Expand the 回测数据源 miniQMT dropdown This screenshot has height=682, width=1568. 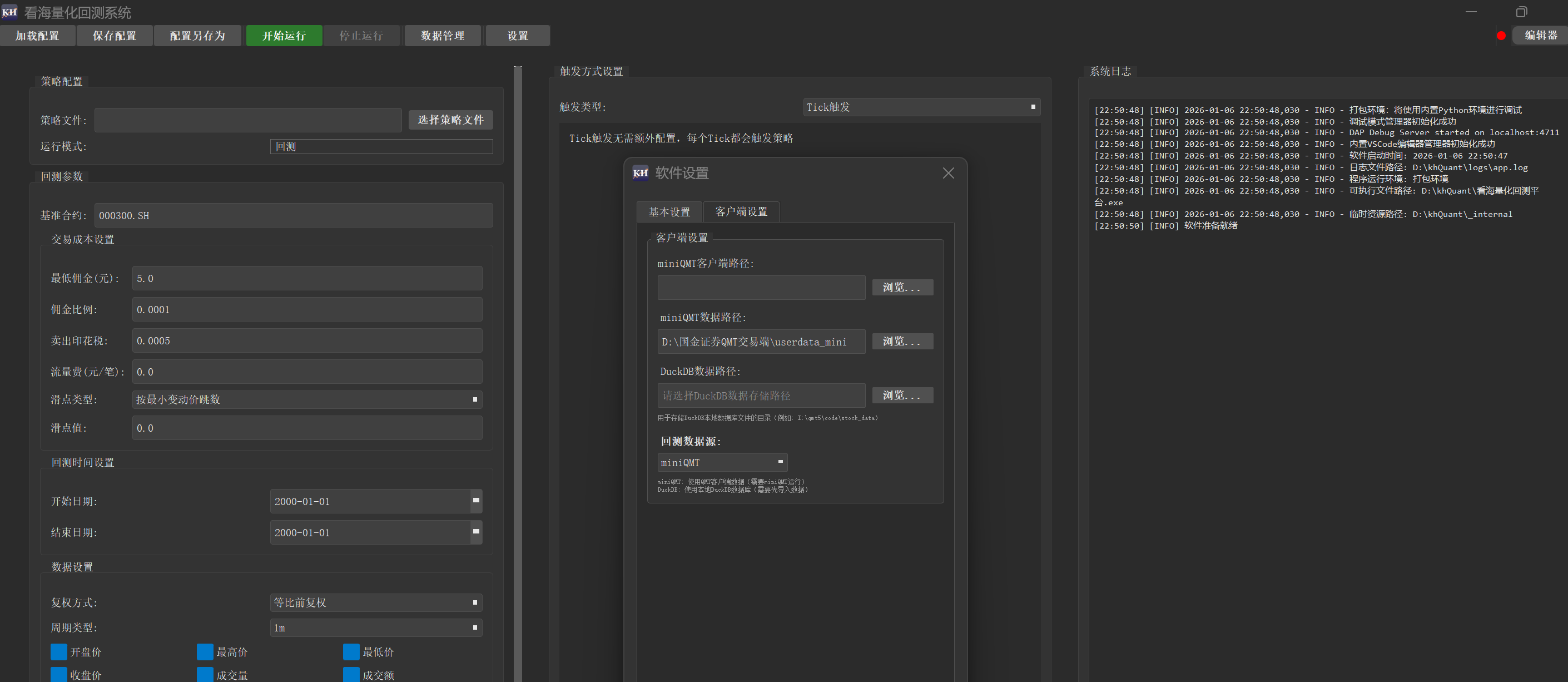pos(722,462)
